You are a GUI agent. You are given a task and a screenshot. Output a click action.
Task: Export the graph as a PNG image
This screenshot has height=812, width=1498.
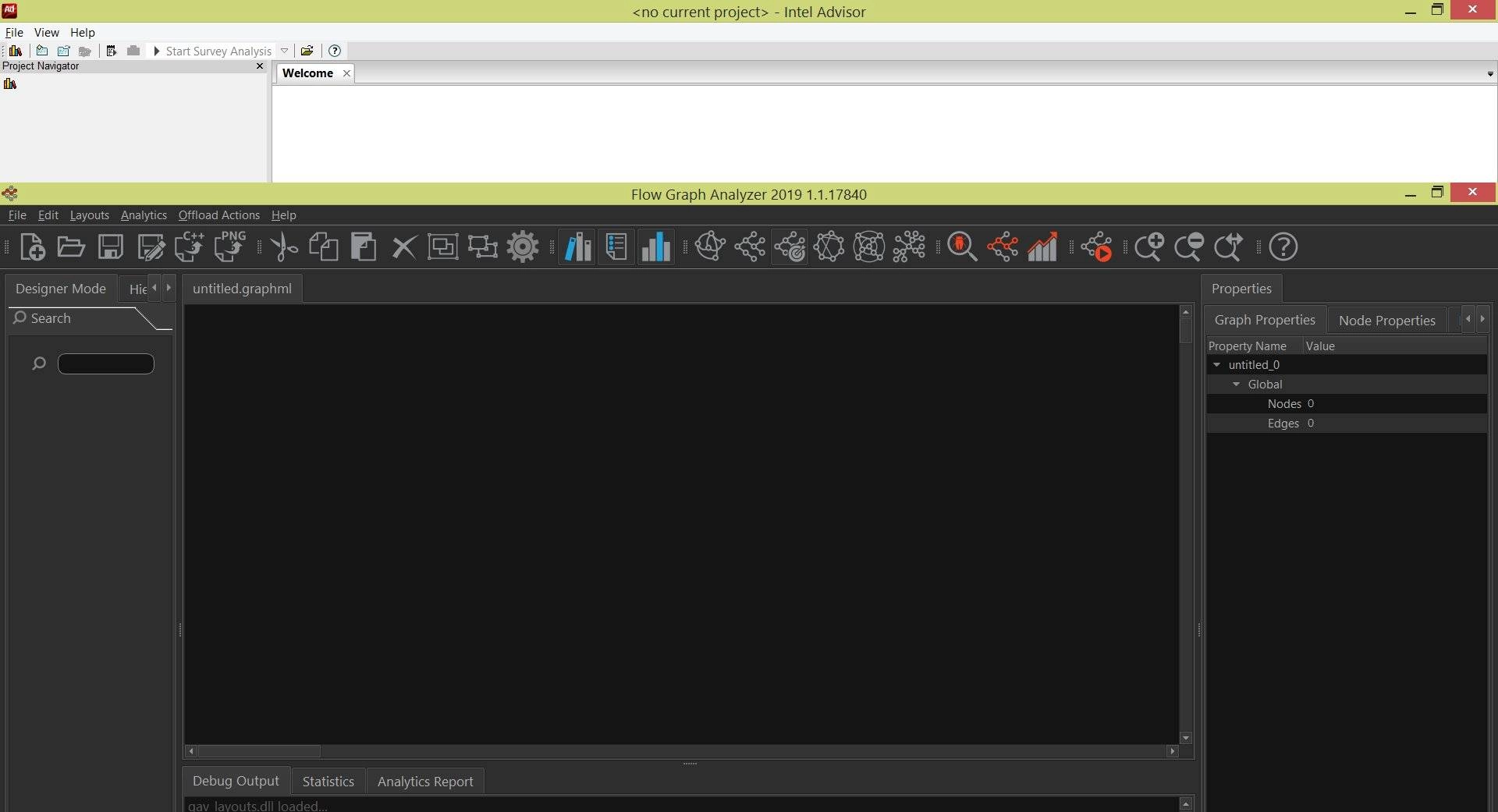[x=229, y=247]
